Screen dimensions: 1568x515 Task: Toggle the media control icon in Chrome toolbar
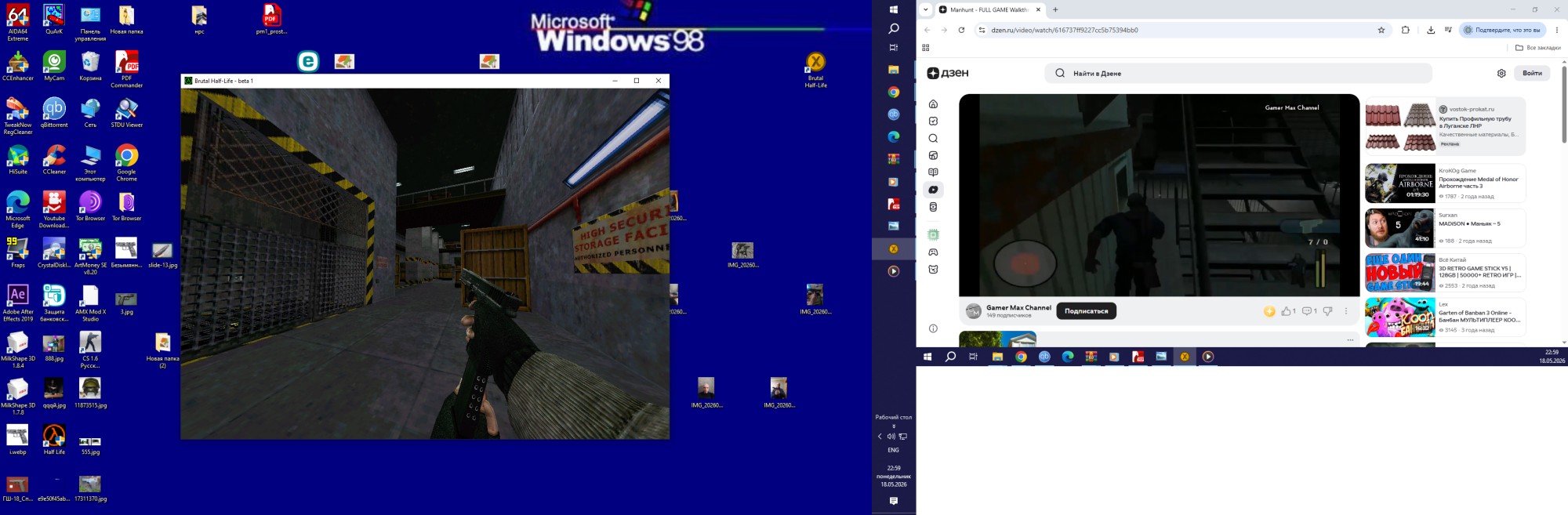click(1448, 30)
